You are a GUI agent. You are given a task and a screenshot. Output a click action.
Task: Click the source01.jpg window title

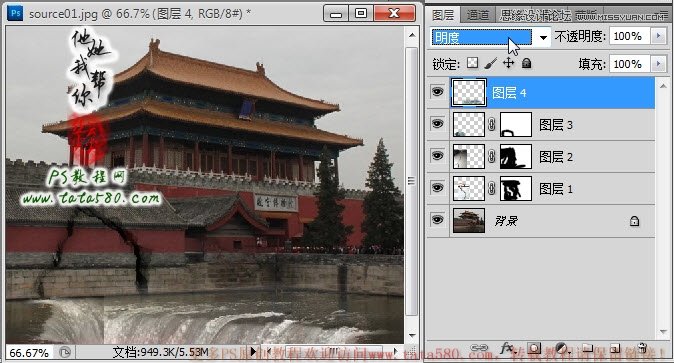click(x=140, y=13)
